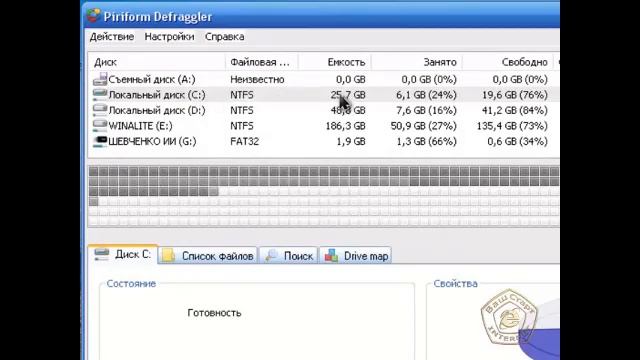Click the blocks icon on Drive map tab
Screen dimensions: 640x360
[x=331, y=256]
